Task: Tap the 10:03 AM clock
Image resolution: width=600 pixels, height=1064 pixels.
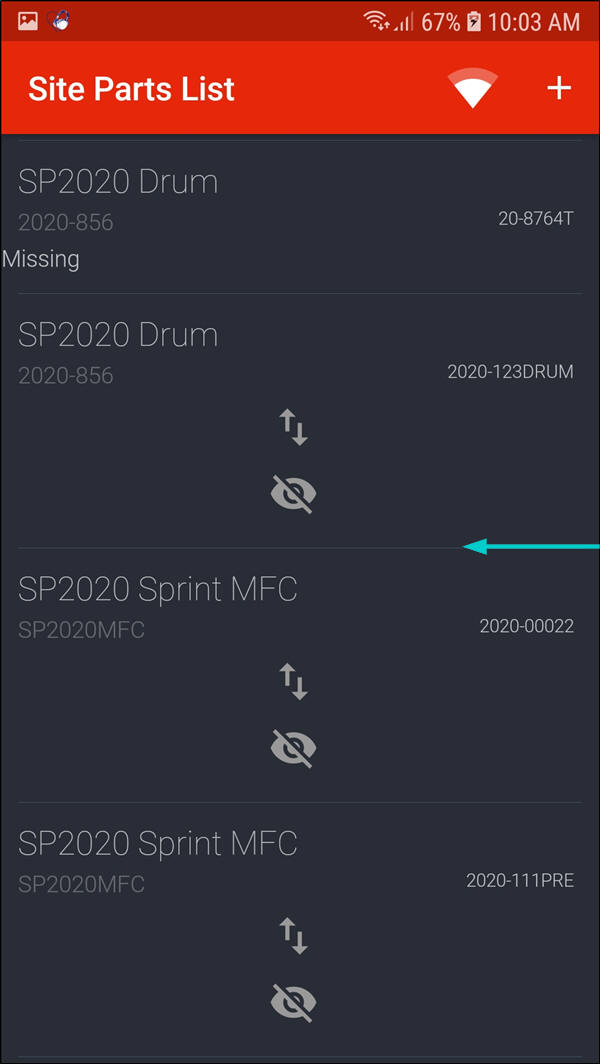Action: [534, 21]
